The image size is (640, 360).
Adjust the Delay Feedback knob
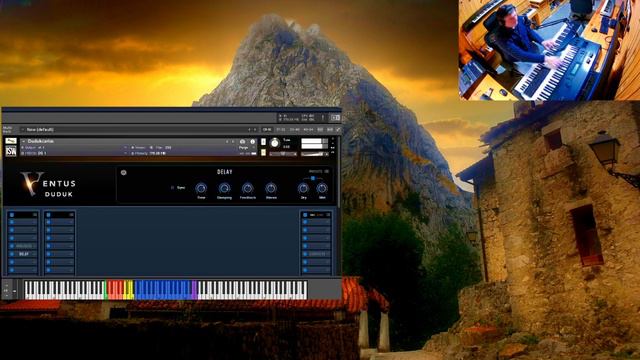[247, 188]
